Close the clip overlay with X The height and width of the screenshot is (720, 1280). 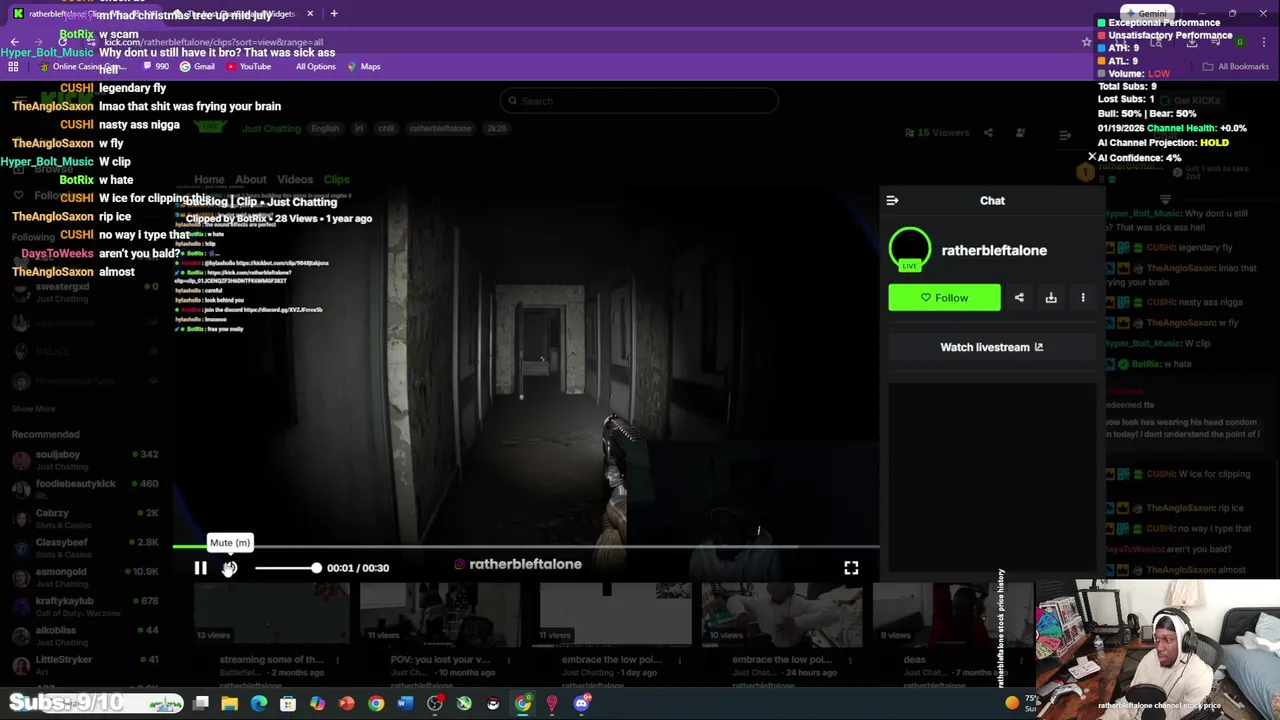(x=1092, y=156)
